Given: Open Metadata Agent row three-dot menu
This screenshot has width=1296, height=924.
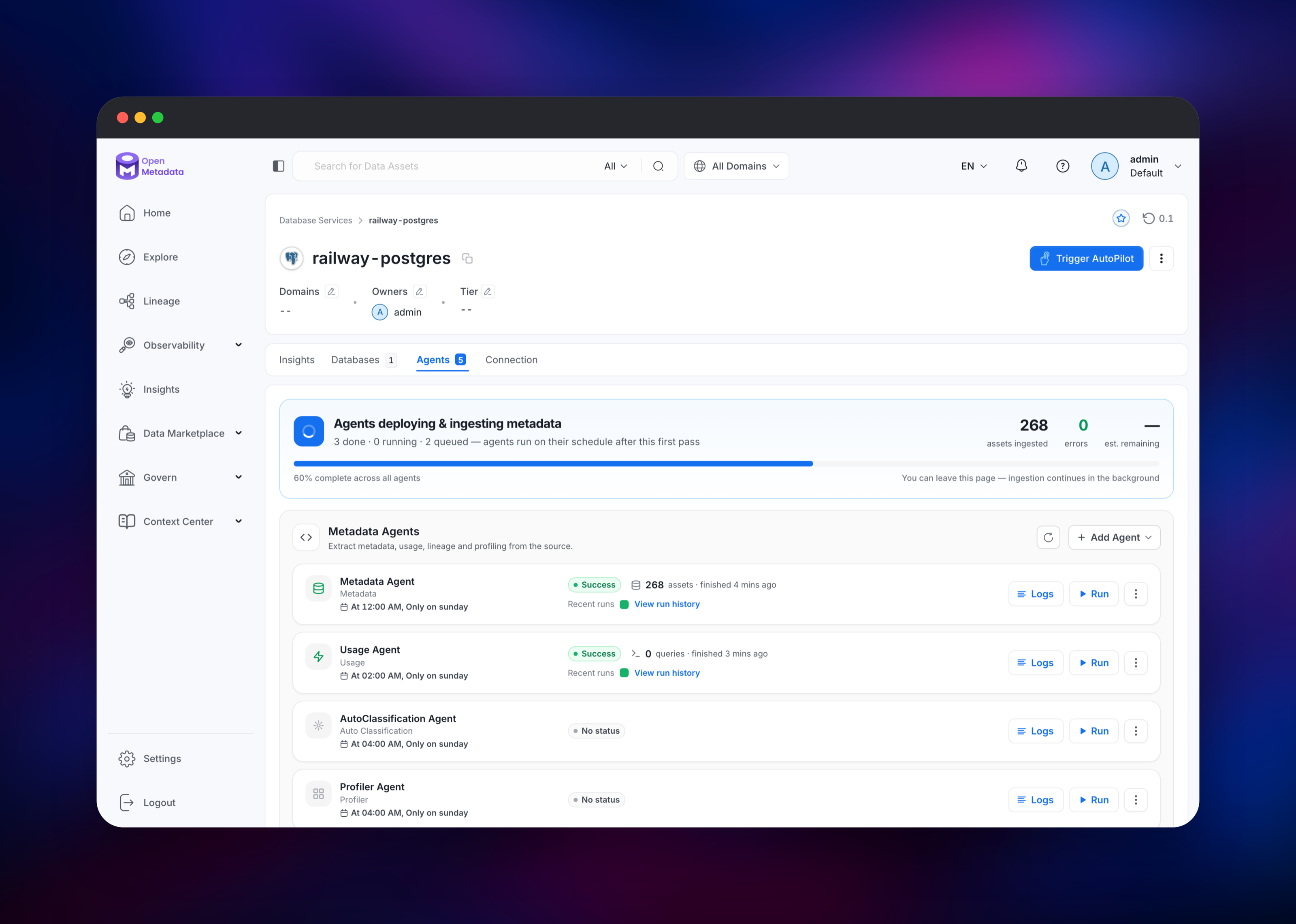Looking at the screenshot, I should [x=1136, y=594].
